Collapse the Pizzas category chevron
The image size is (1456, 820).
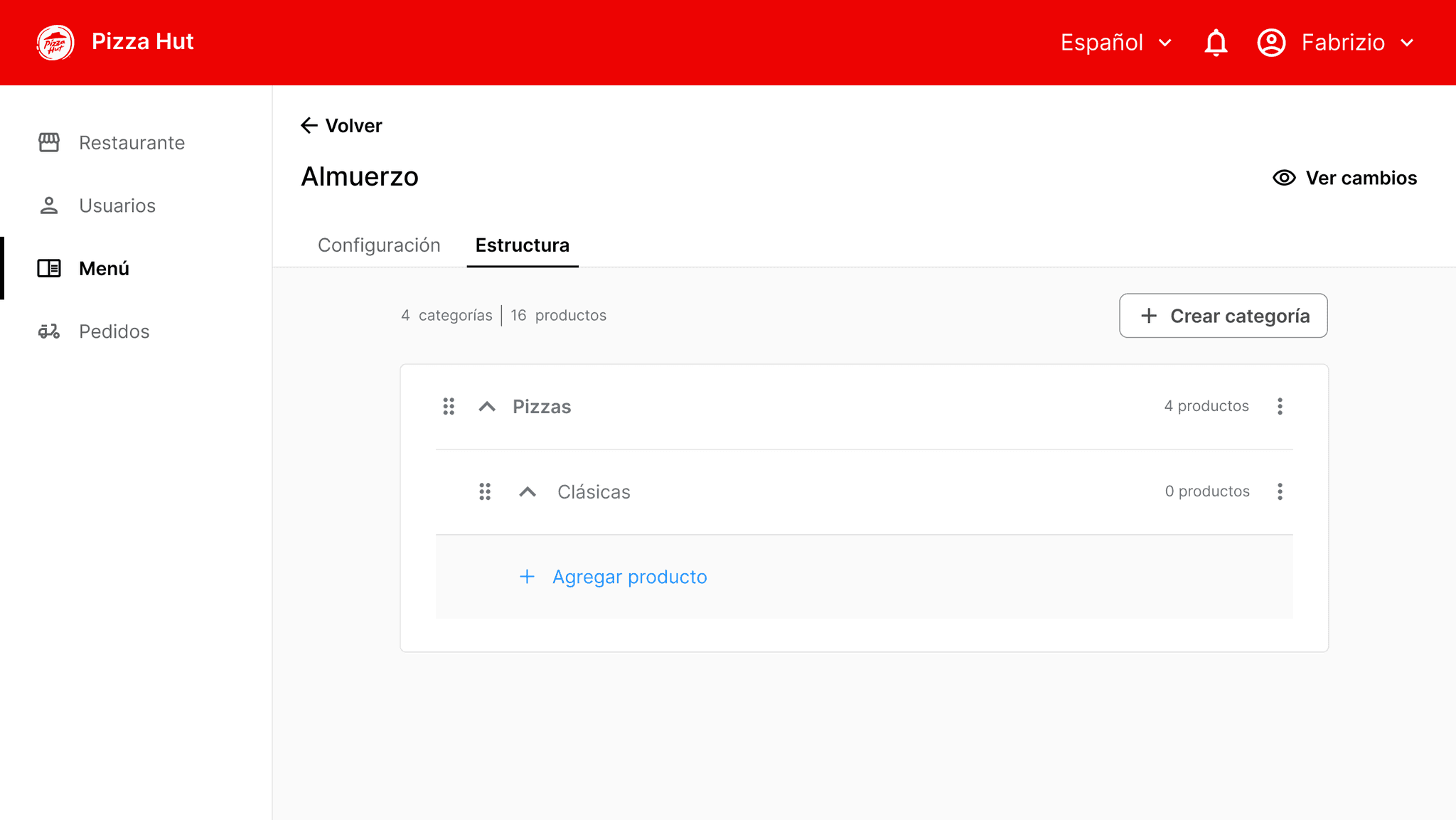click(487, 406)
